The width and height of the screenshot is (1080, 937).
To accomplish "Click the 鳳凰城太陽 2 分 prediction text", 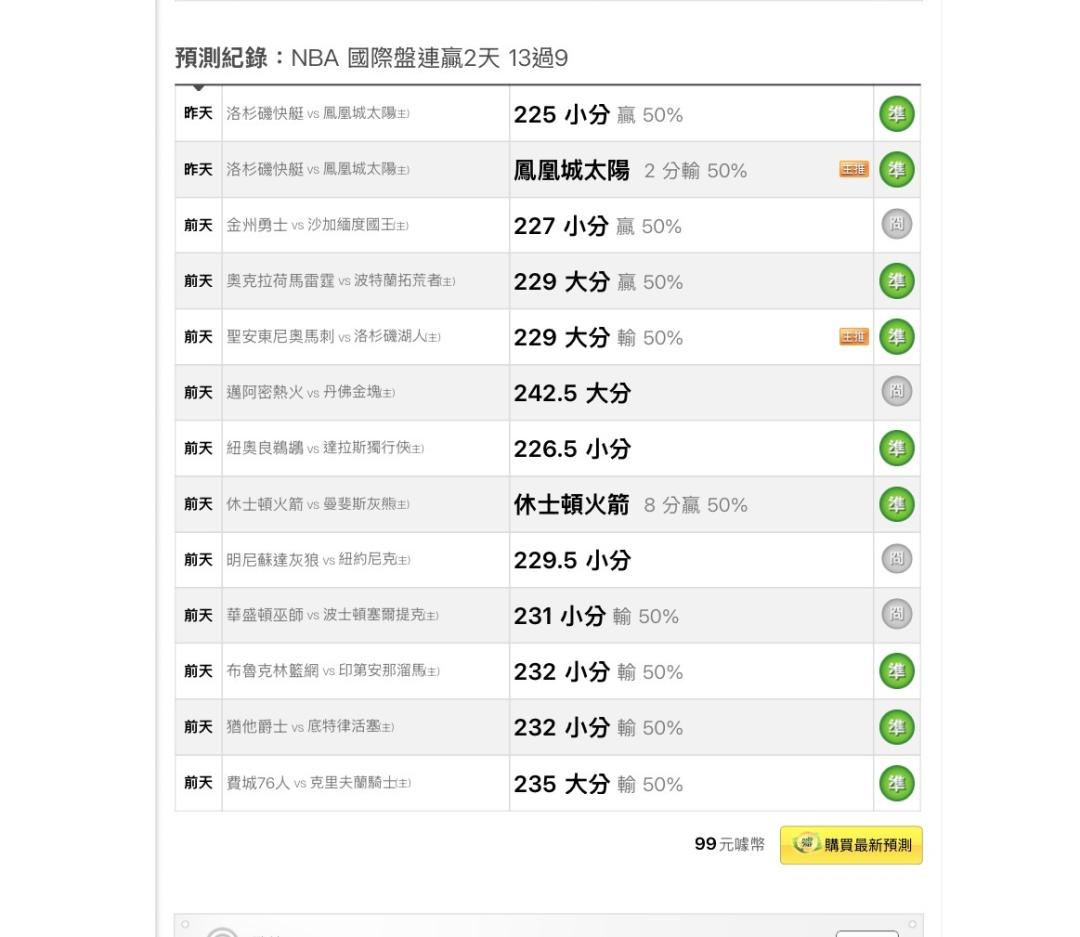I will coord(630,170).
